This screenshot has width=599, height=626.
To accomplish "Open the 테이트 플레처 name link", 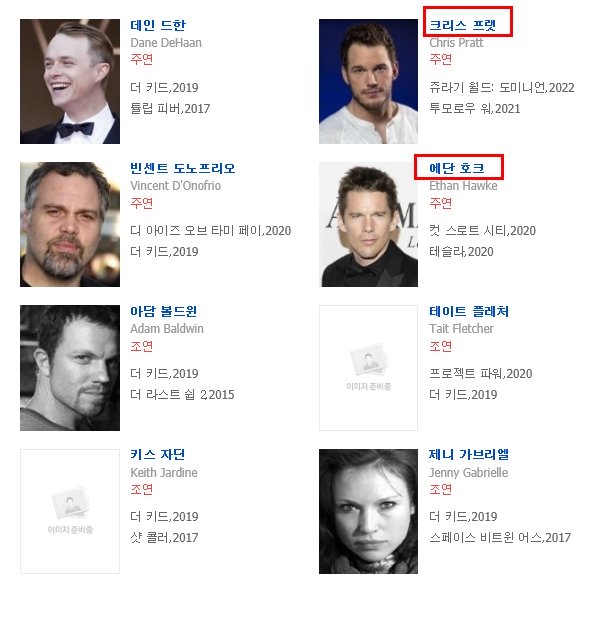I will tap(469, 311).
